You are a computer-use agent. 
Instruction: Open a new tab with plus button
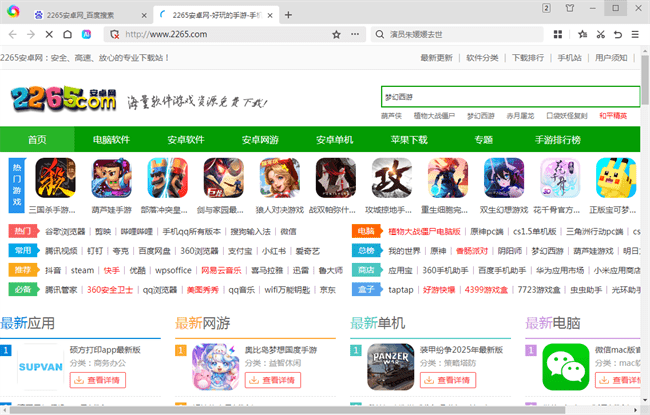point(289,15)
